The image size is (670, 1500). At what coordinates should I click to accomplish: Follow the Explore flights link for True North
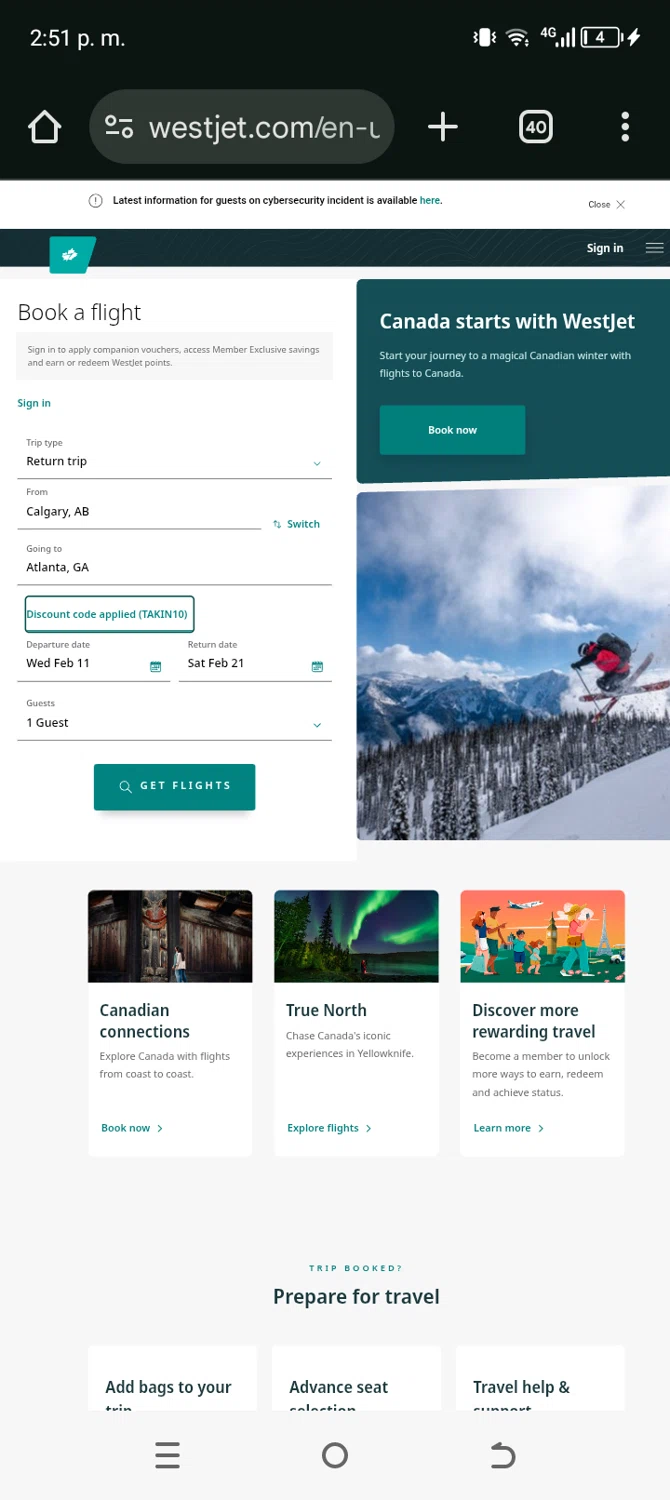[x=329, y=1128]
